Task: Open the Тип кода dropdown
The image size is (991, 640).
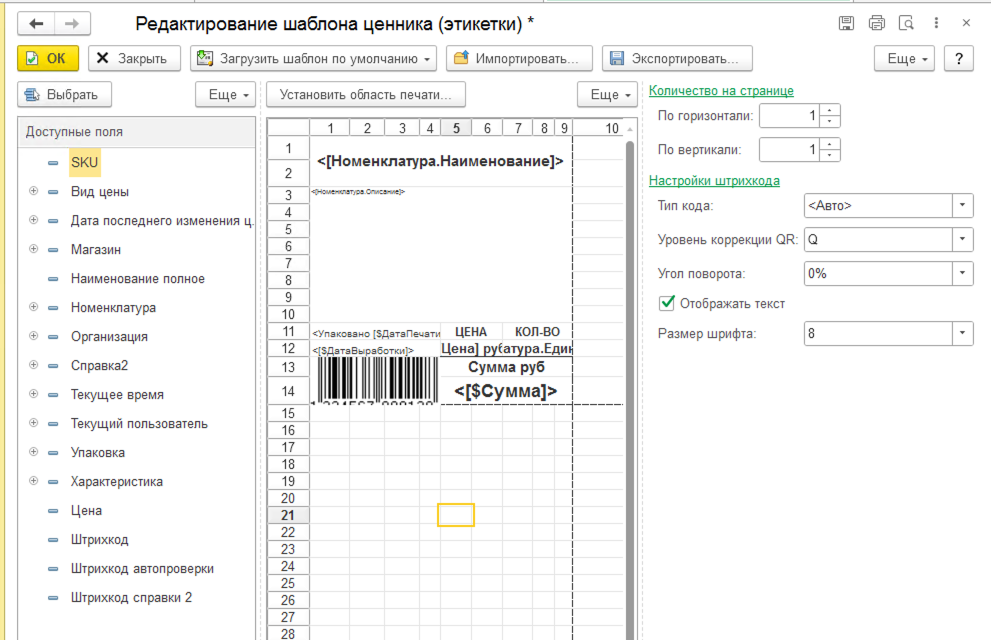Action: pos(961,206)
